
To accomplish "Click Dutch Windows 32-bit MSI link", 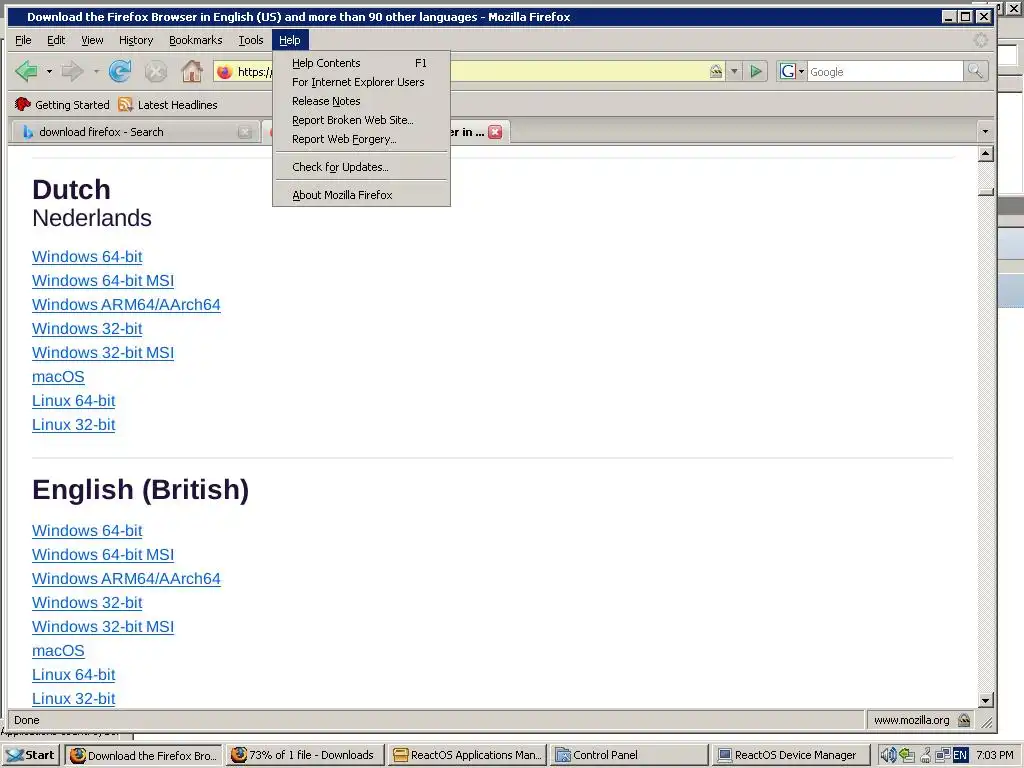I will [x=103, y=353].
